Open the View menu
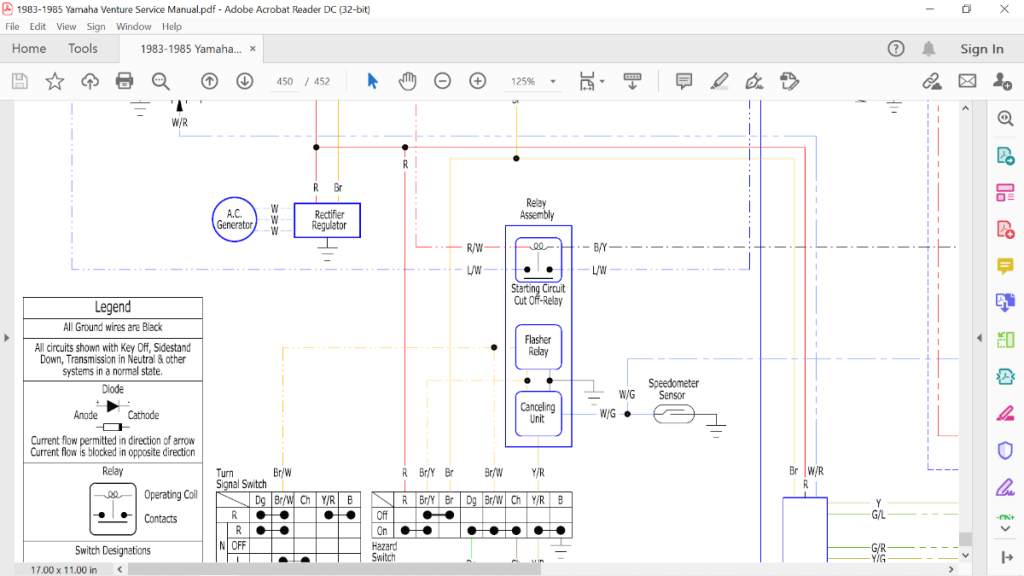1024x576 pixels. pos(66,27)
